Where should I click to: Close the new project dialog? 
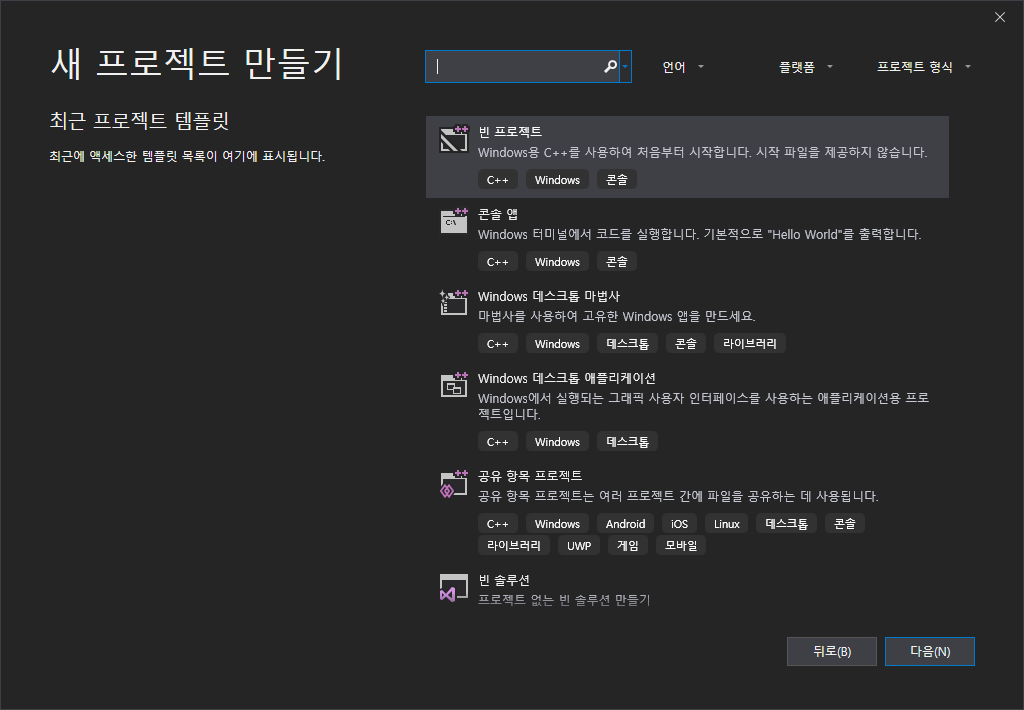(x=1000, y=17)
